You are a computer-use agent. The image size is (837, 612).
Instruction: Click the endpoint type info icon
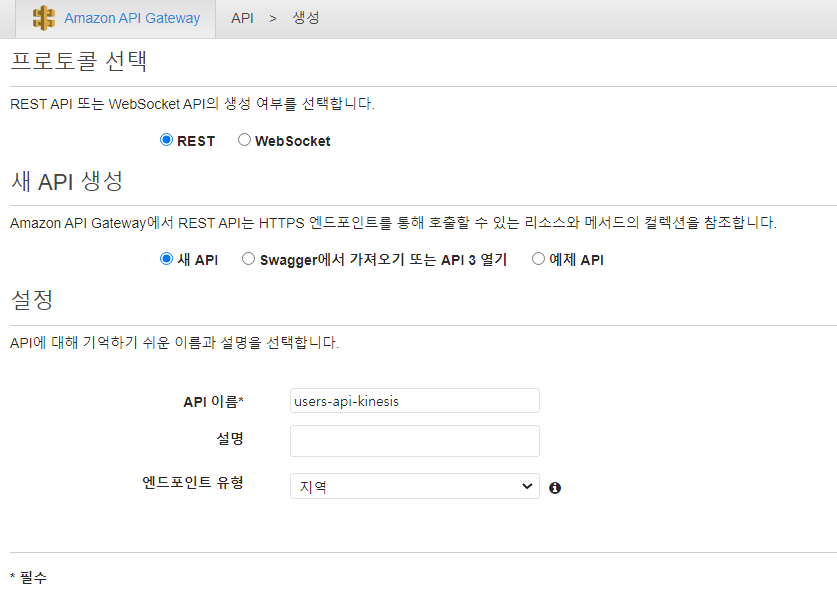(x=555, y=488)
